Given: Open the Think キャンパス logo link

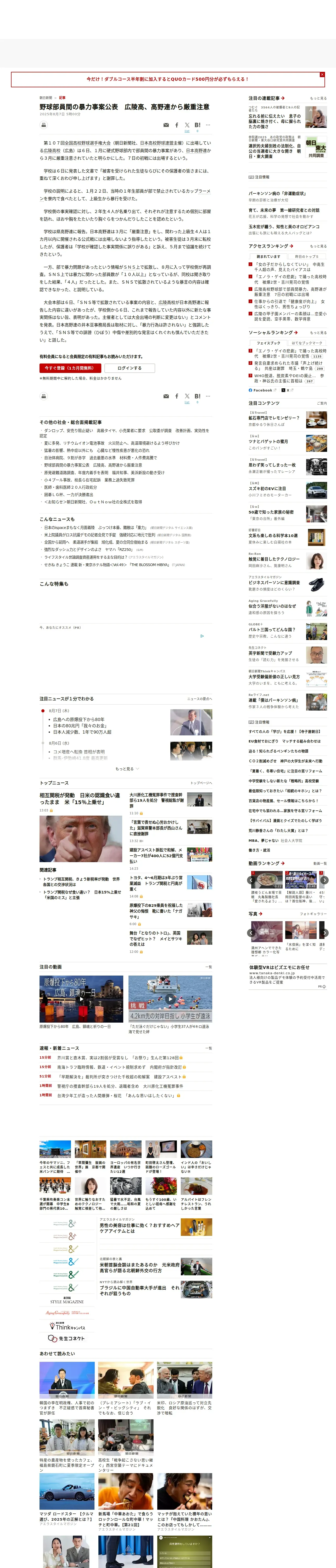Looking at the screenshot, I should click(x=66, y=1326).
